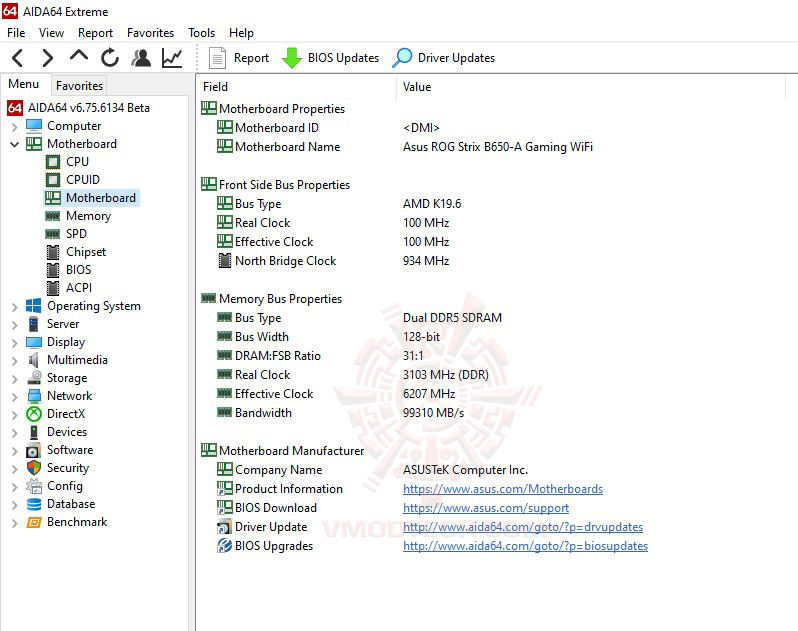Open the Help menu
Image resolution: width=798 pixels, height=631 pixels.
tap(241, 33)
